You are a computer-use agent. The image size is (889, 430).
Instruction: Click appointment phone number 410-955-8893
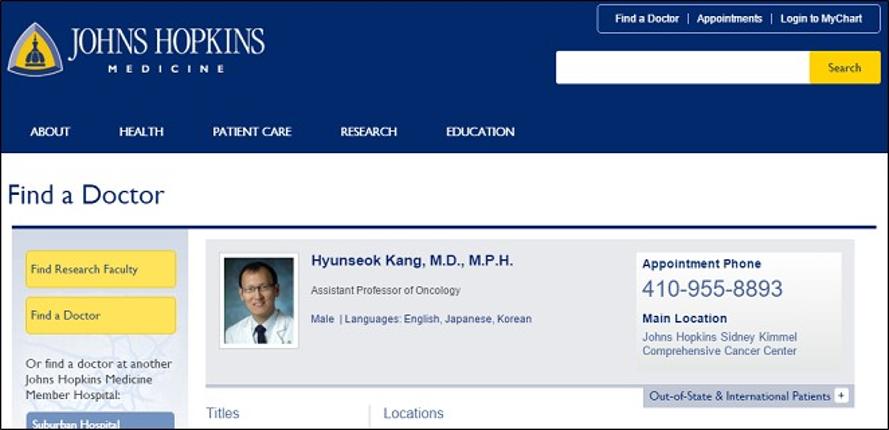tap(712, 290)
